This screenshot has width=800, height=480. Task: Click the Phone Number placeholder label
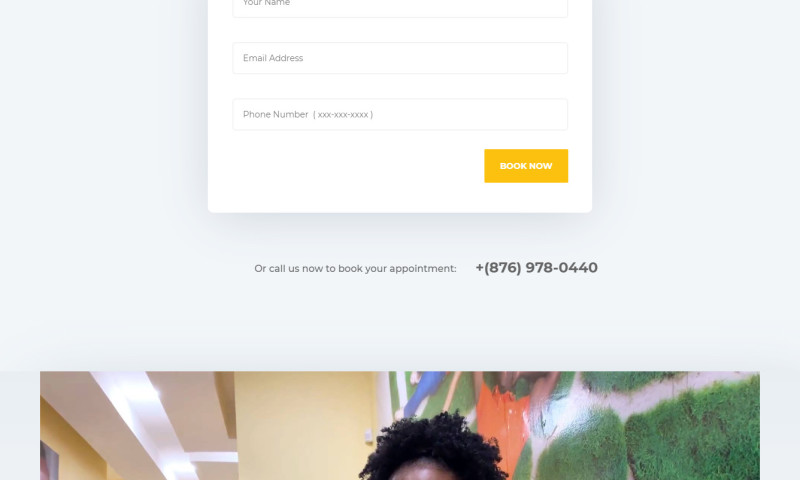coord(276,115)
